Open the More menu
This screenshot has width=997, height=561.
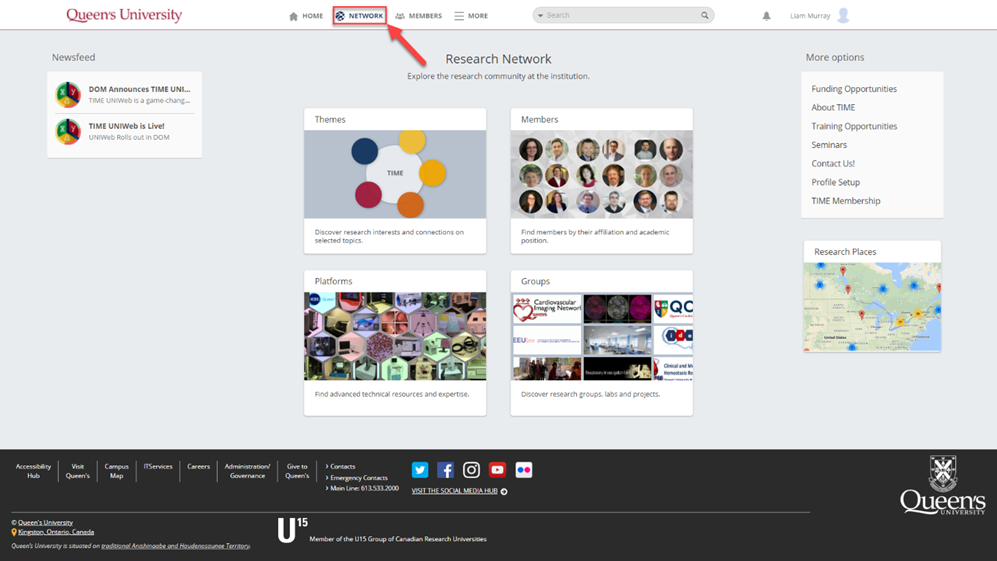[x=471, y=16]
